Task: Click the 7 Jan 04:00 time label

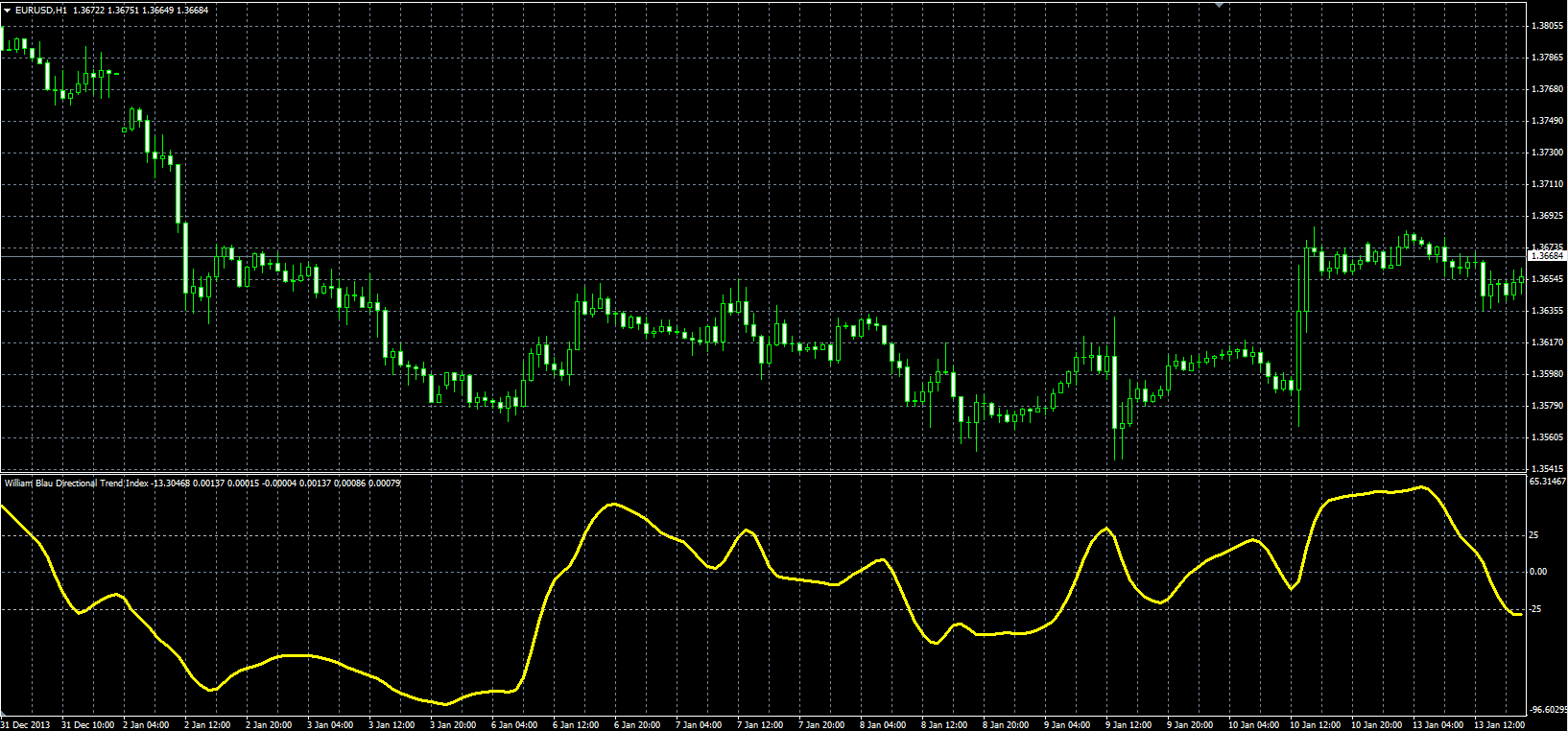Action: 699,725
